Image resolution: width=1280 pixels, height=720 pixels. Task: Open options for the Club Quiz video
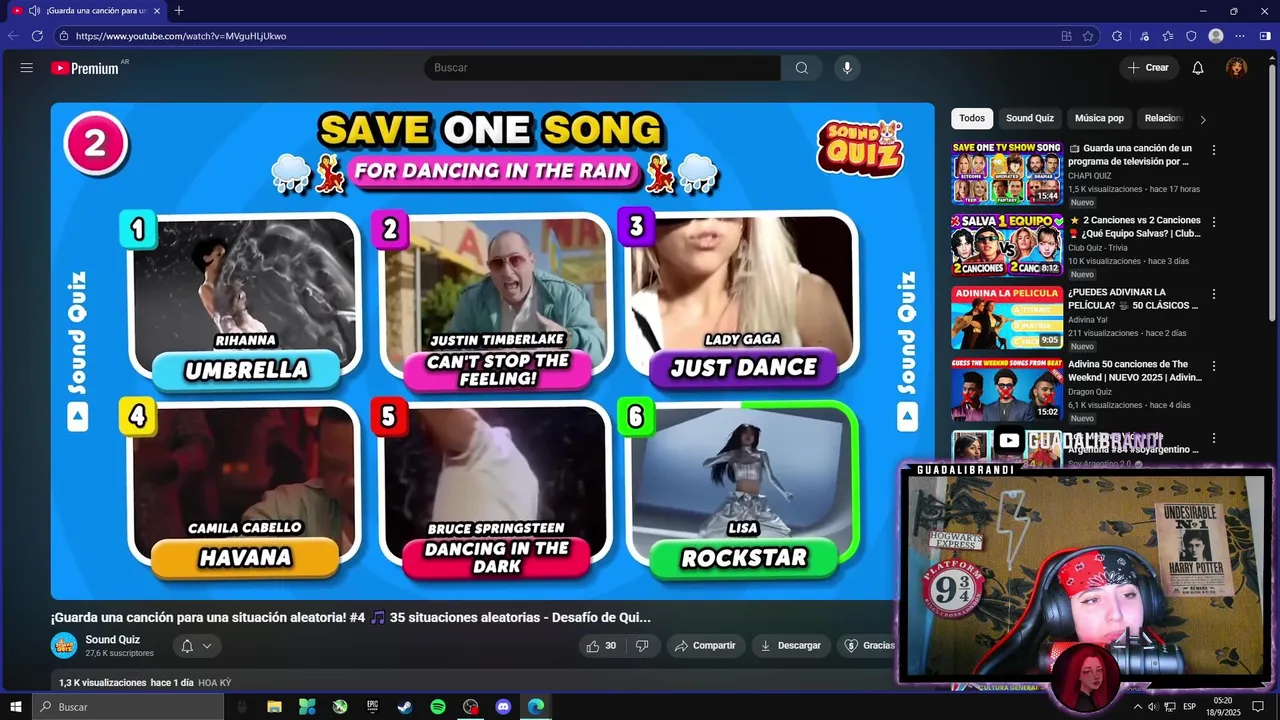coord(1214,222)
